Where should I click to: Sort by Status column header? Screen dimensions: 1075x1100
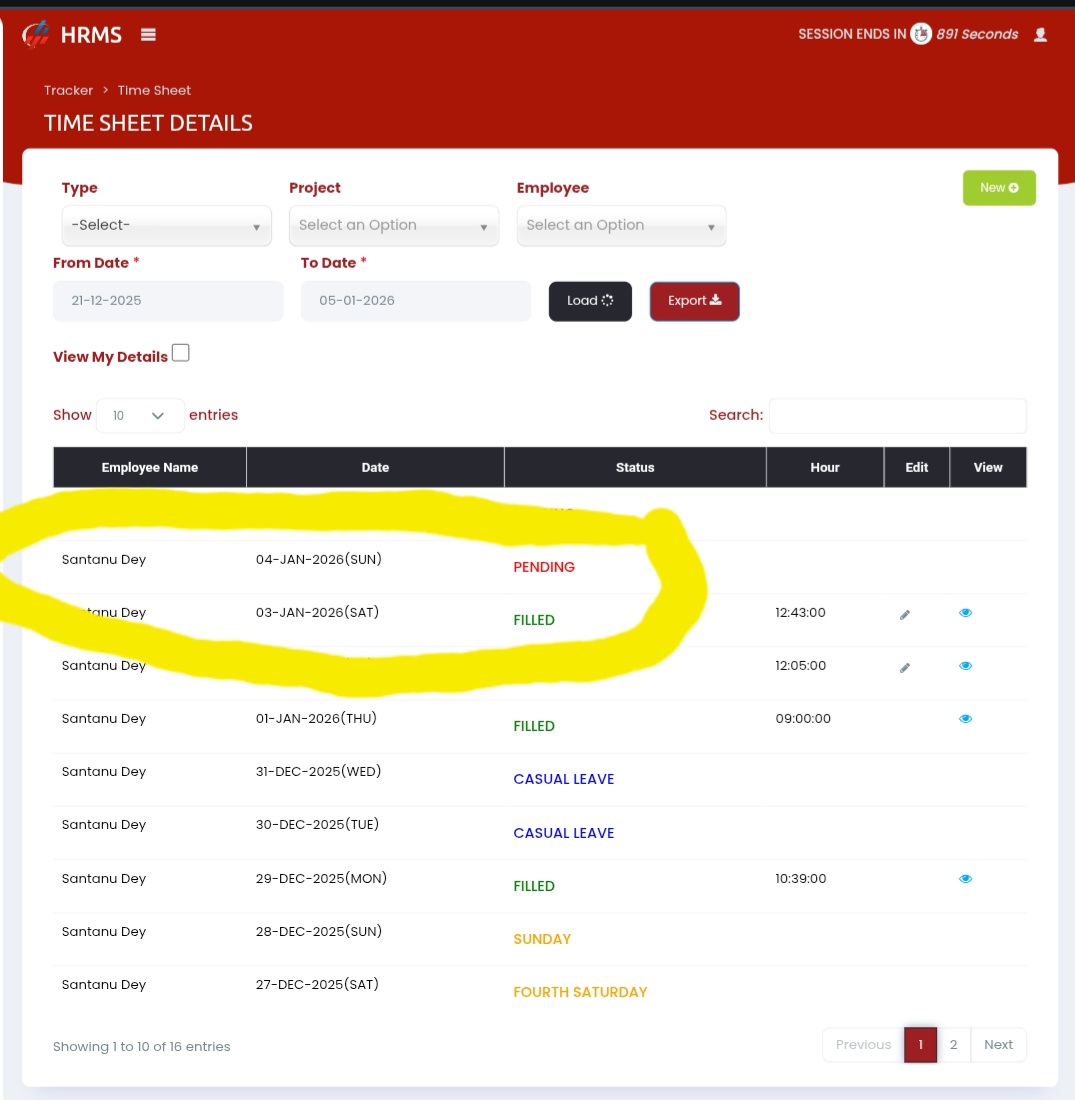(x=635, y=467)
